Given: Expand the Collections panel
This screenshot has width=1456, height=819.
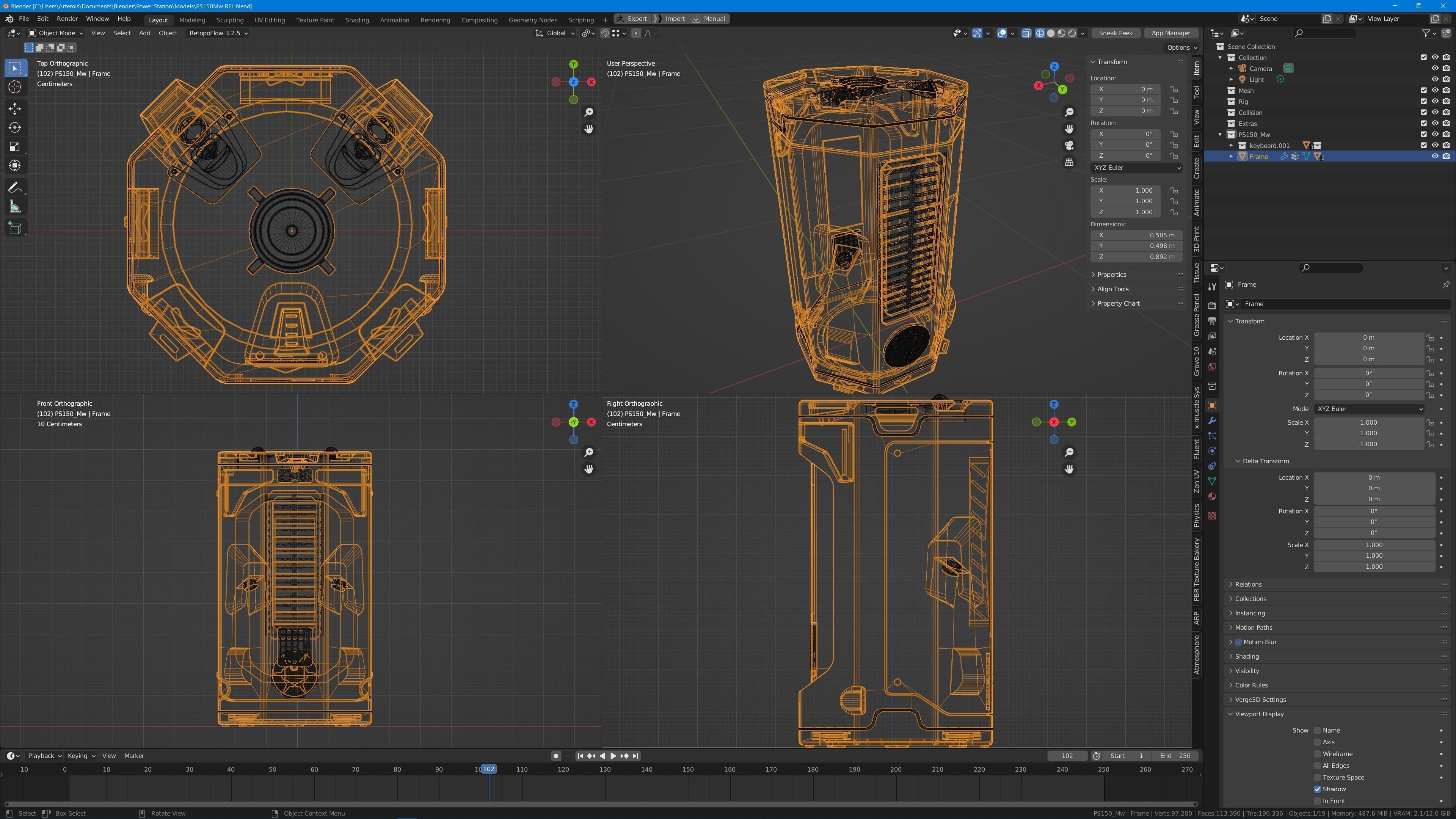Looking at the screenshot, I should click(x=1250, y=599).
